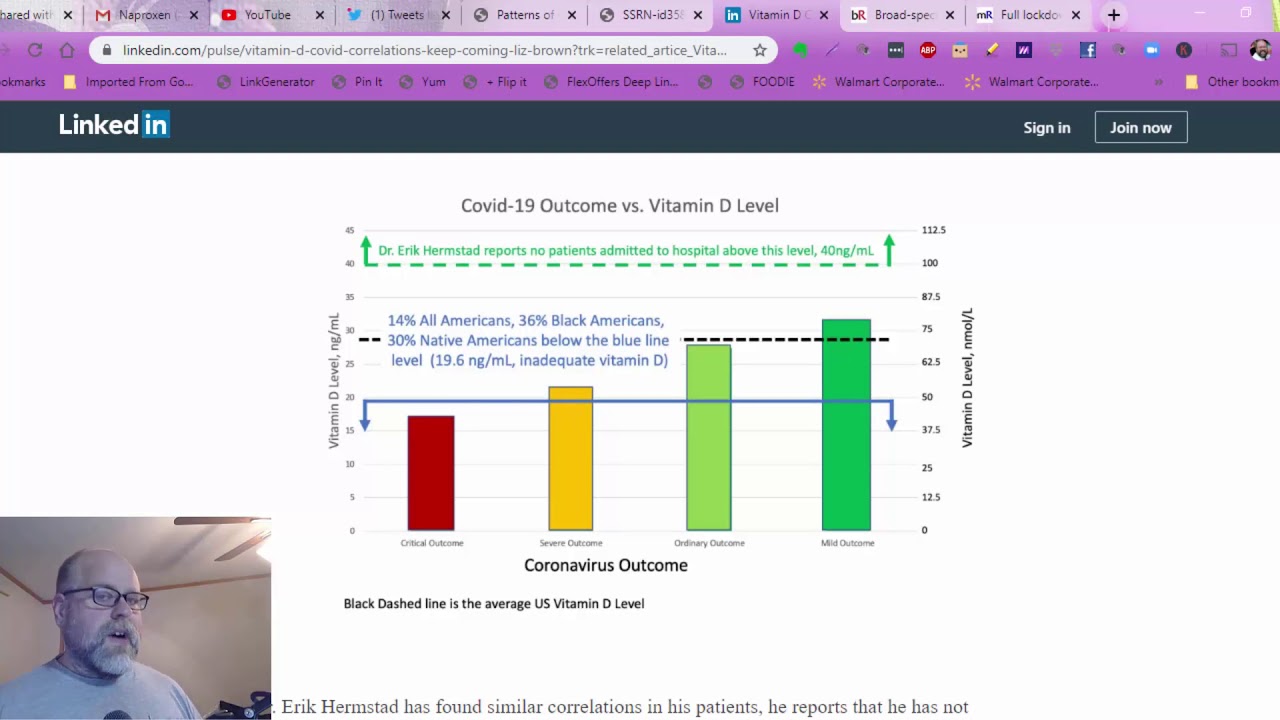Click the Sign in link
The height and width of the screenshot is (720, 1280).
point(1046,127)
